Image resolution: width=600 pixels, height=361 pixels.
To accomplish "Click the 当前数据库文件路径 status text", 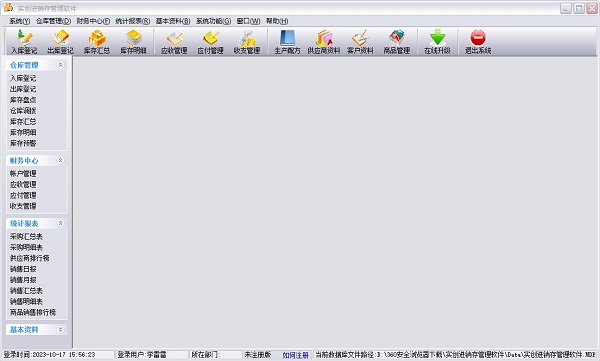I will tap(455, 355).
